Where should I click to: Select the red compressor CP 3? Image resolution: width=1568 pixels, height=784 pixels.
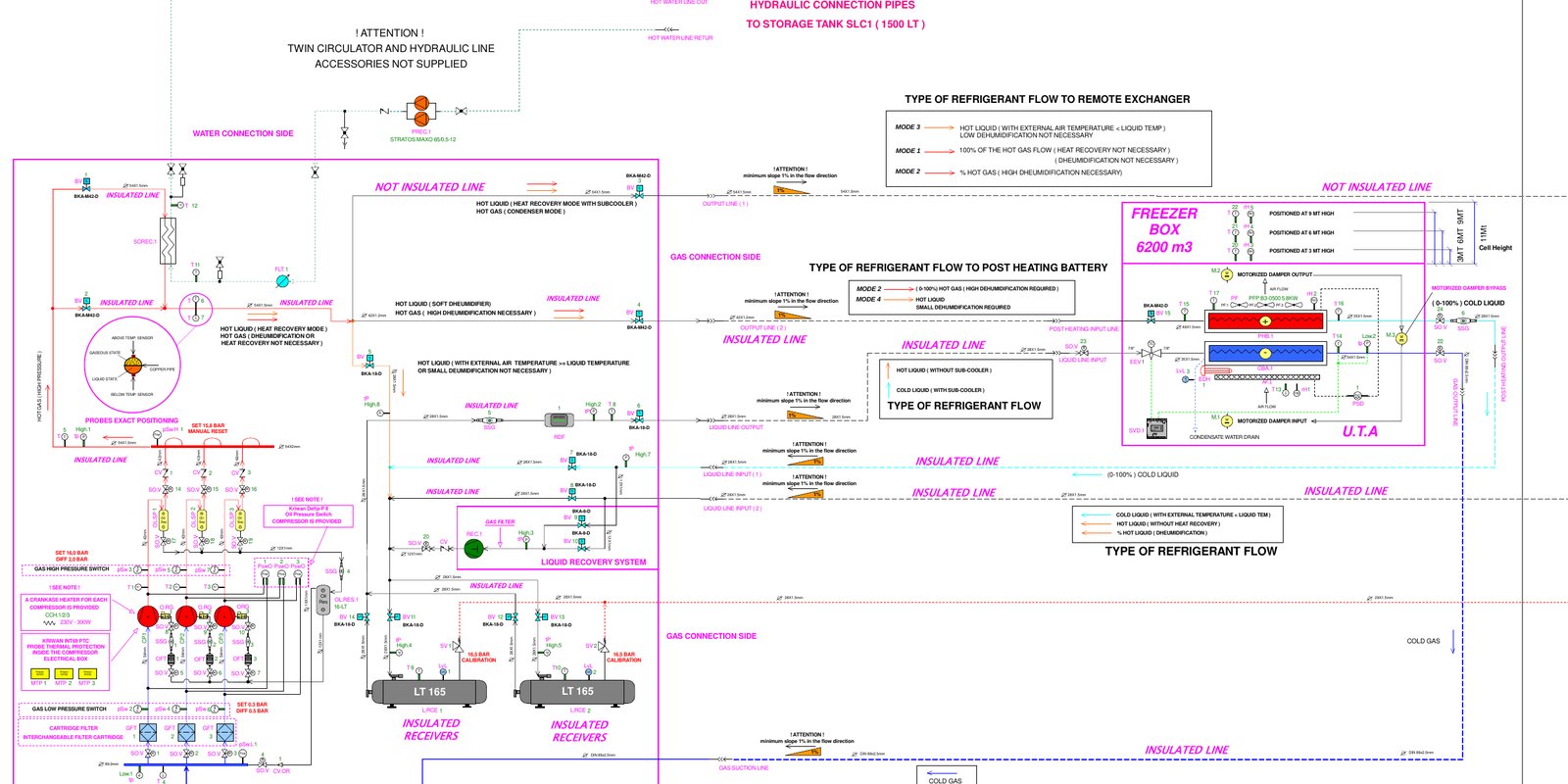pos(224,616)
